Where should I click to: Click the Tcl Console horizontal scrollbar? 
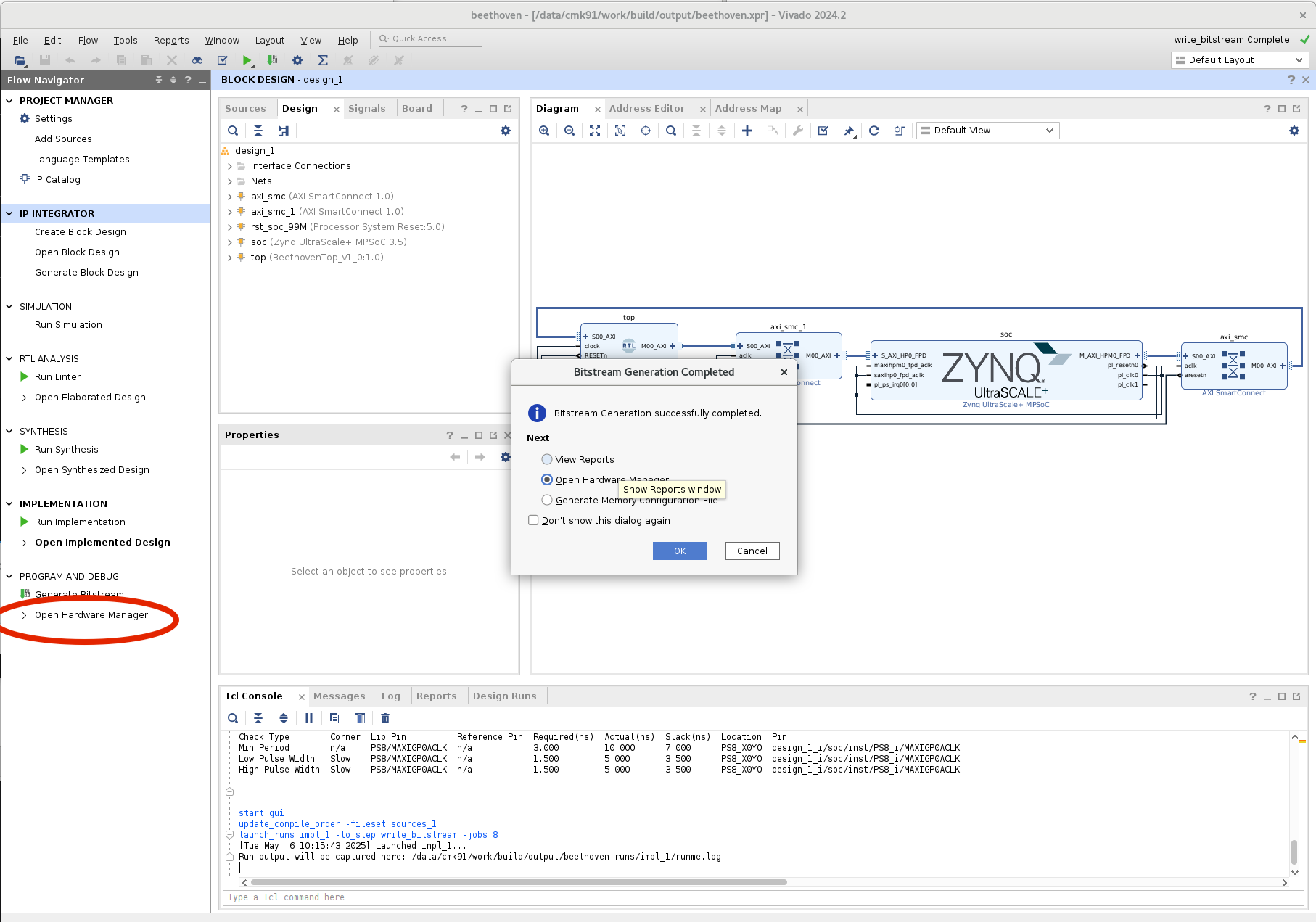[x=518, y=883]
